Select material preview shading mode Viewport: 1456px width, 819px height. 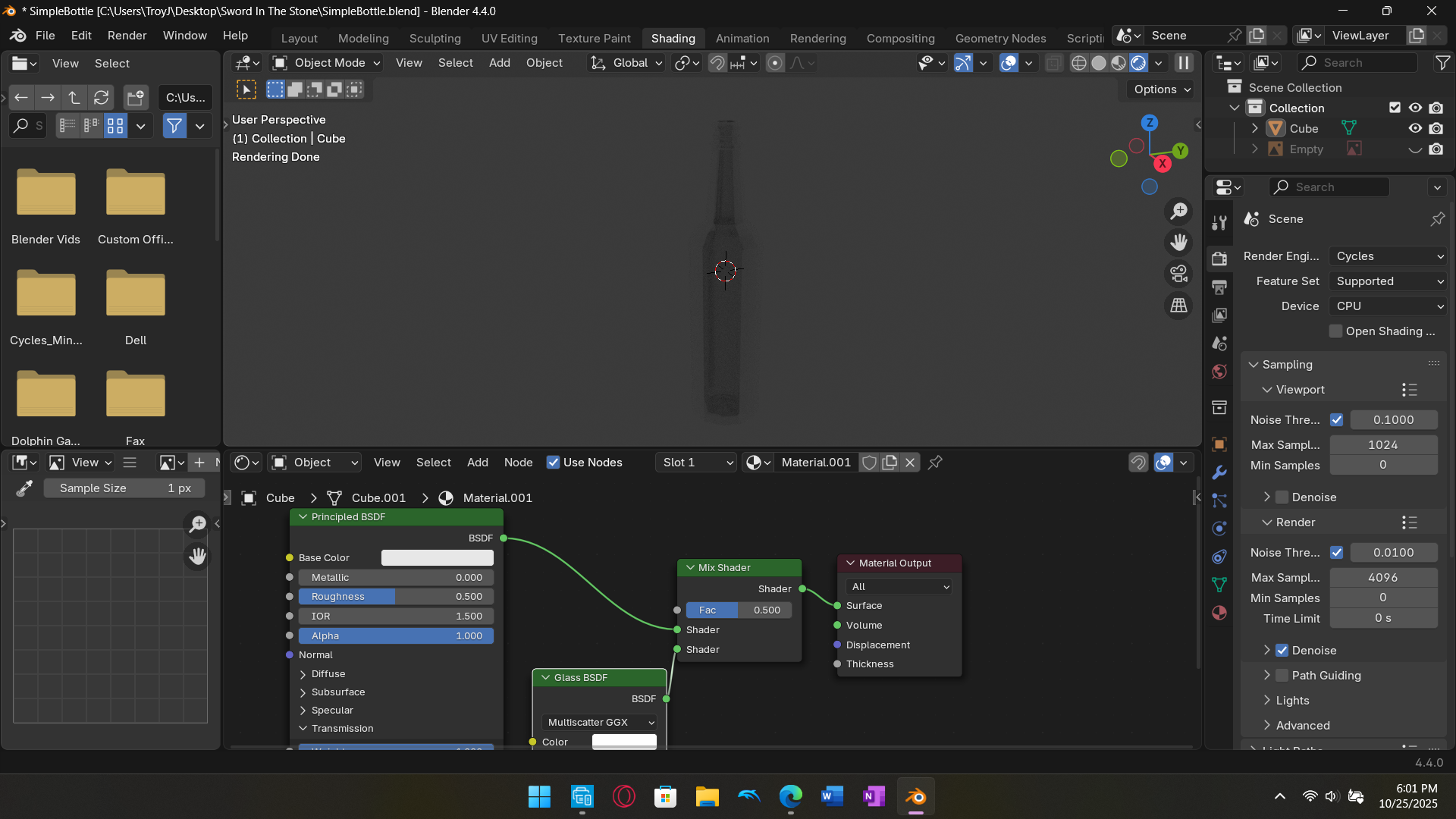click(x=1119, y=63)
